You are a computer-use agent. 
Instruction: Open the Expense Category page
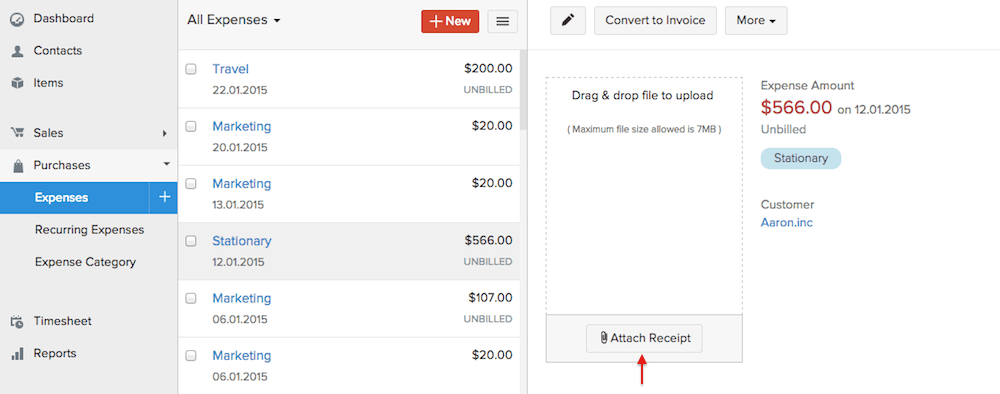coord(85,261)
